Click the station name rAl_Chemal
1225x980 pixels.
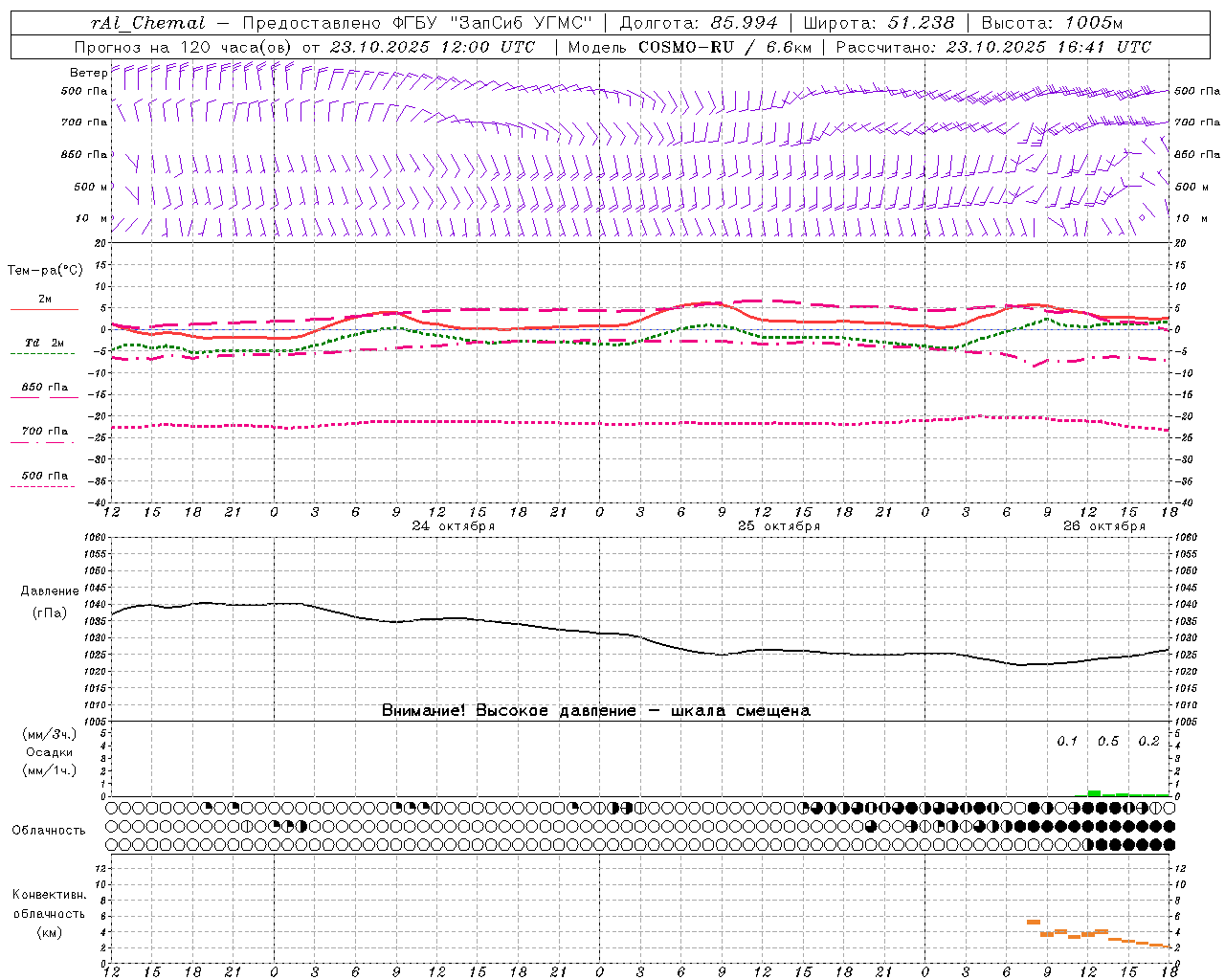tap(147, 23)
